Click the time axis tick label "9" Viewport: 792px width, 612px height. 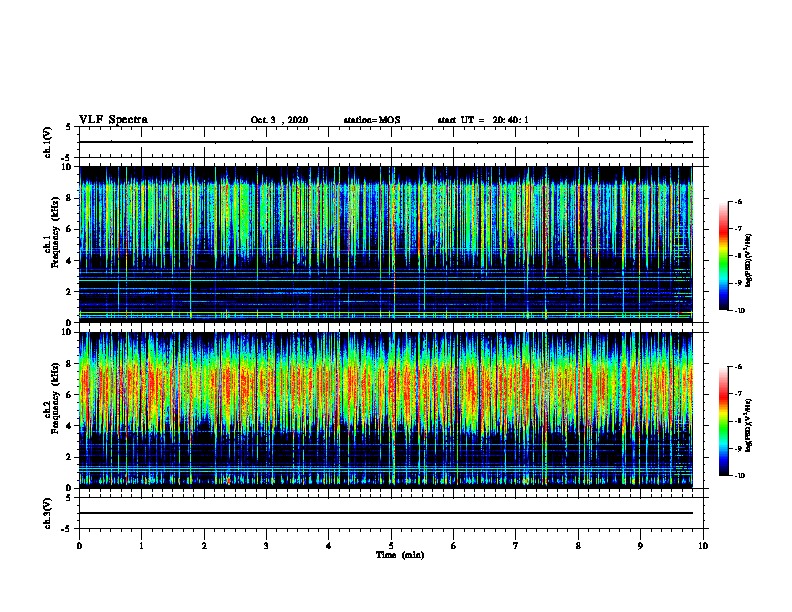click(x=640, y=546)
